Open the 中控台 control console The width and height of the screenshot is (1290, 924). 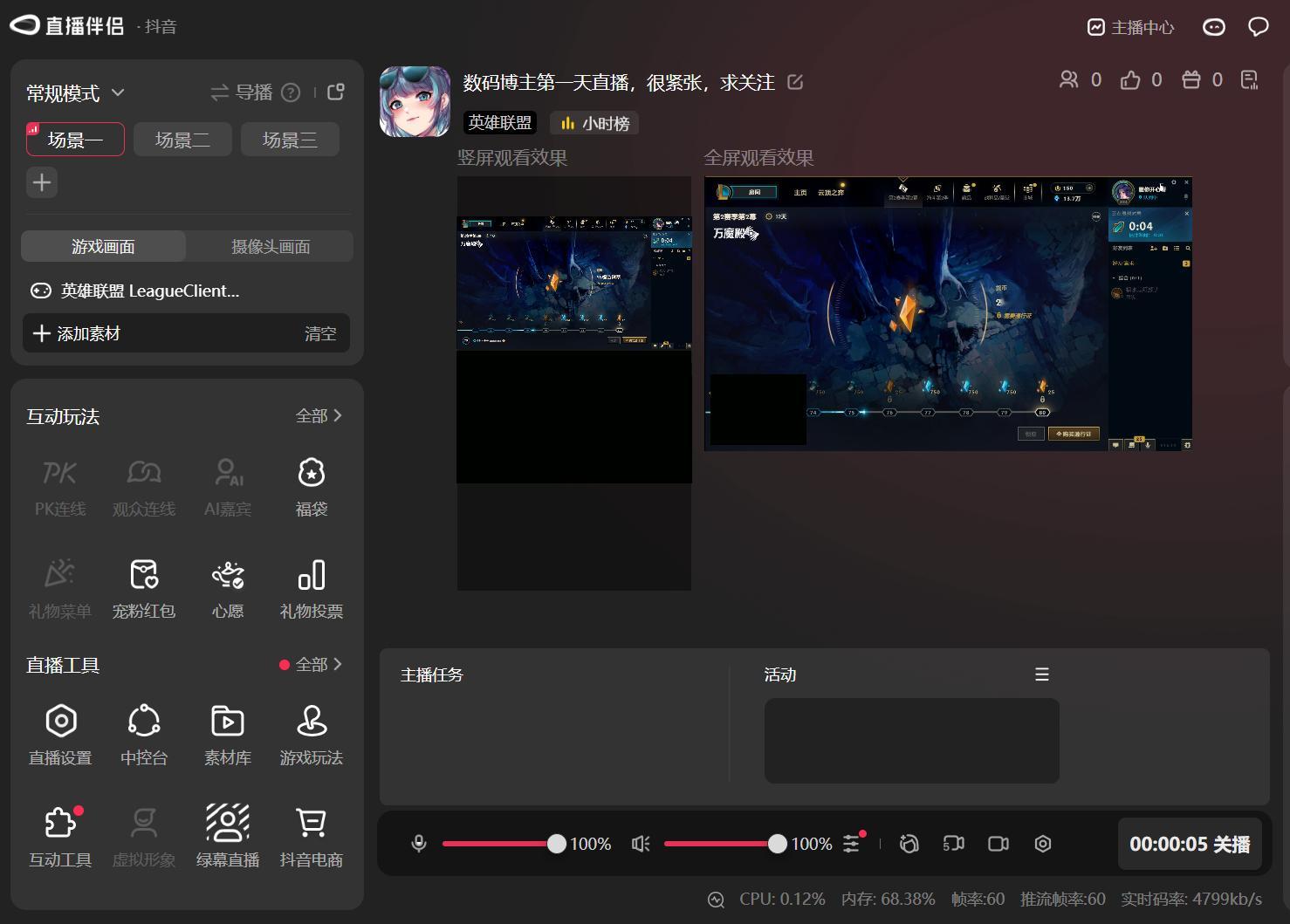[144, 736]
